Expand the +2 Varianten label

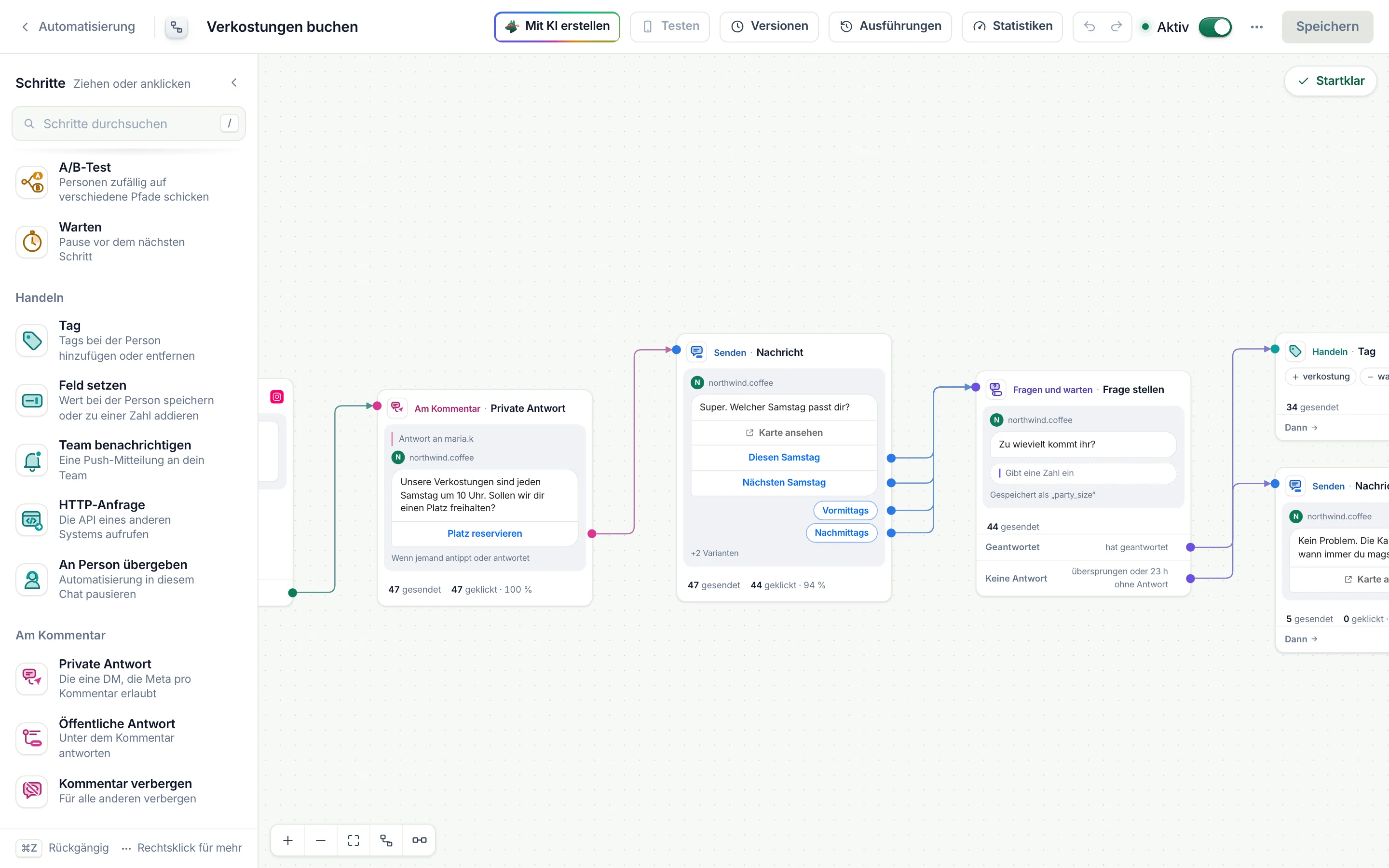click(x=715, y=554)
